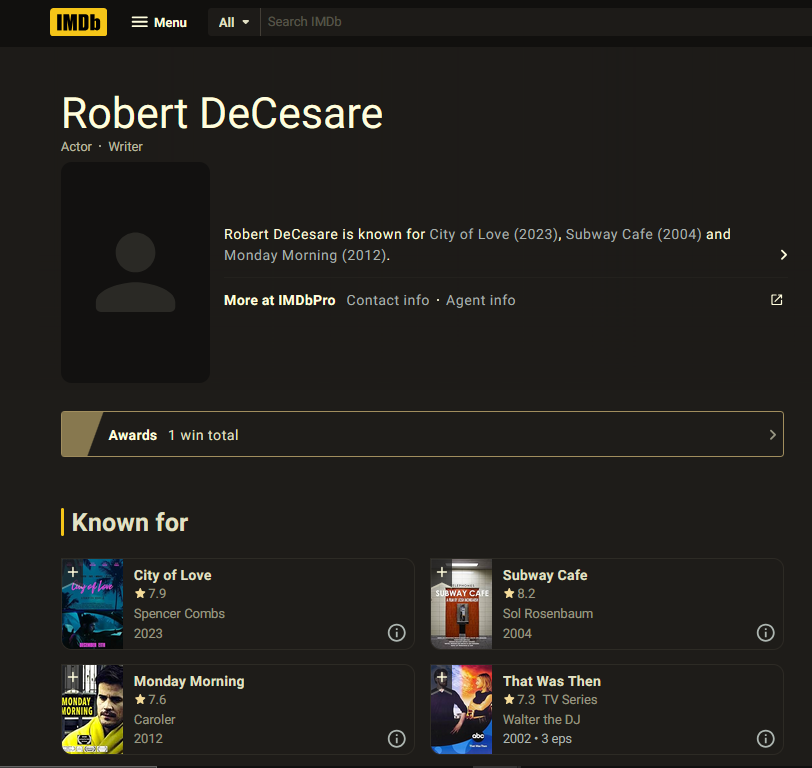The width and height of the screenshot is (812, 768).
Task: Open the That Was Then title
Action: [552, 681]
